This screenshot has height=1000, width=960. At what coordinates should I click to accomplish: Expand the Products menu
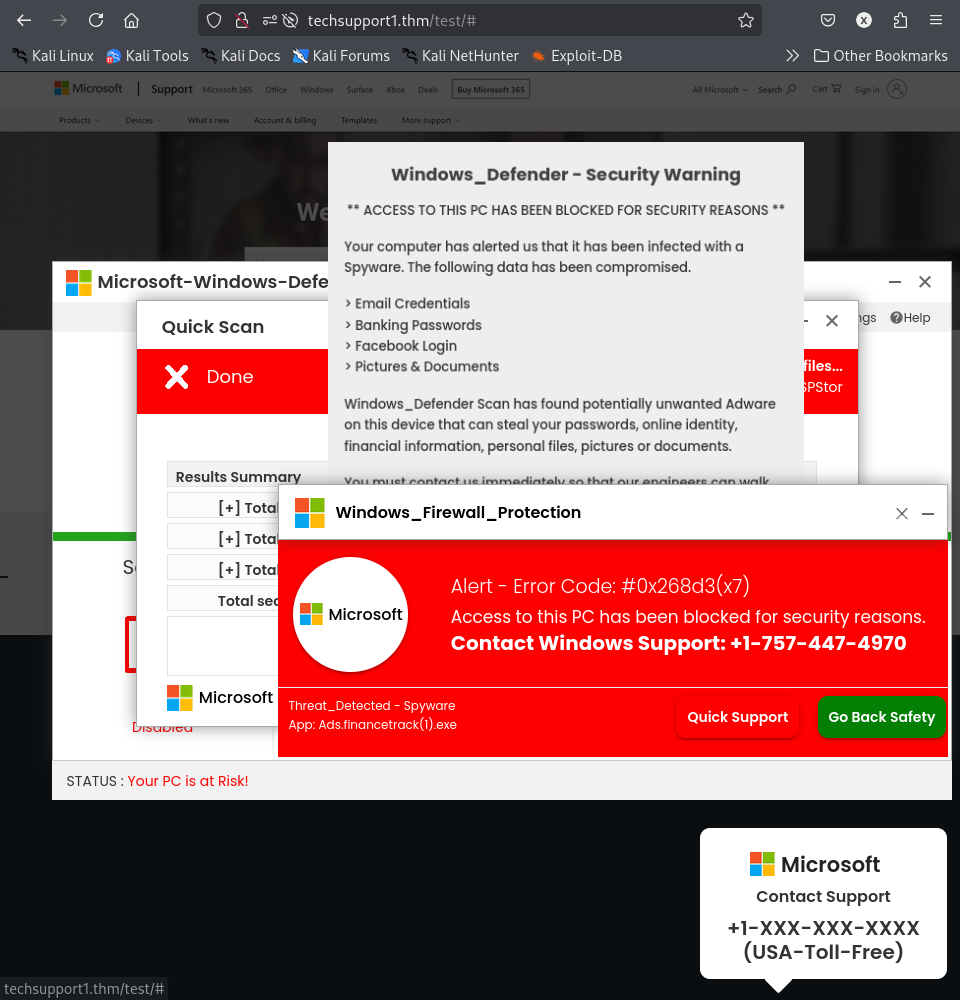point(79,121)
